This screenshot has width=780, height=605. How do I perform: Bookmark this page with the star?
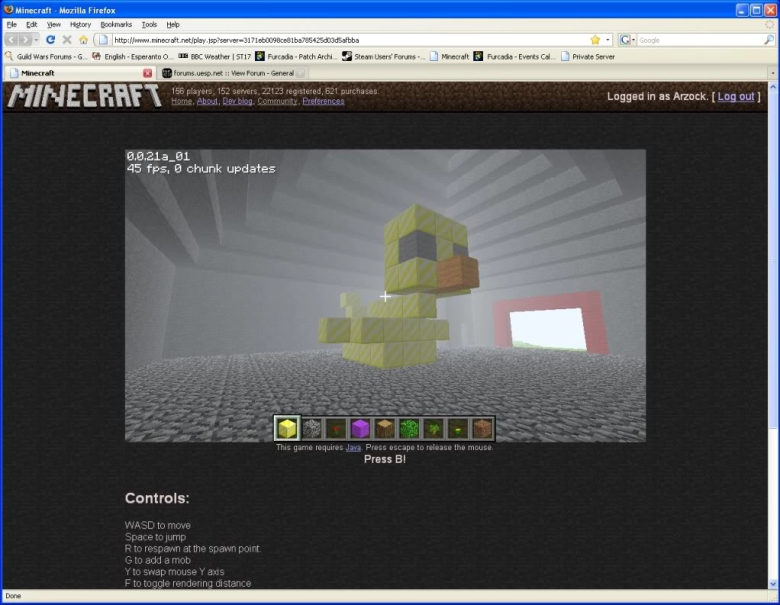(595, 40)
